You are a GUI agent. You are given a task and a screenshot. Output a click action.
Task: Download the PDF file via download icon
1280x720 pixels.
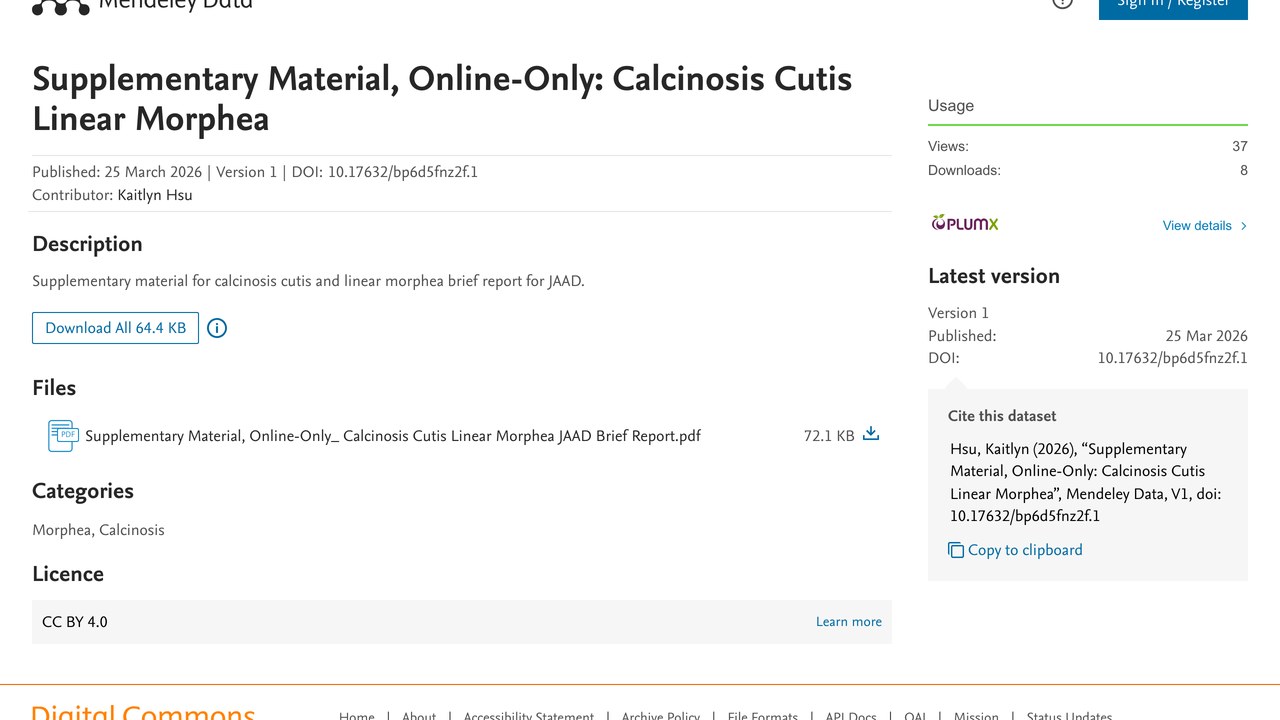[x=871, y=434]
